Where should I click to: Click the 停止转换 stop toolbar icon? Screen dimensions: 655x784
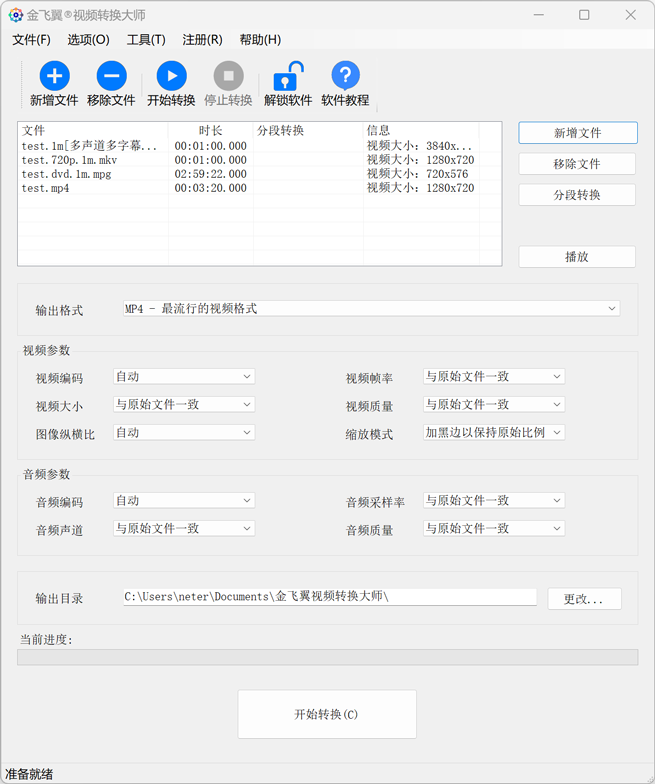click(228, 76)
